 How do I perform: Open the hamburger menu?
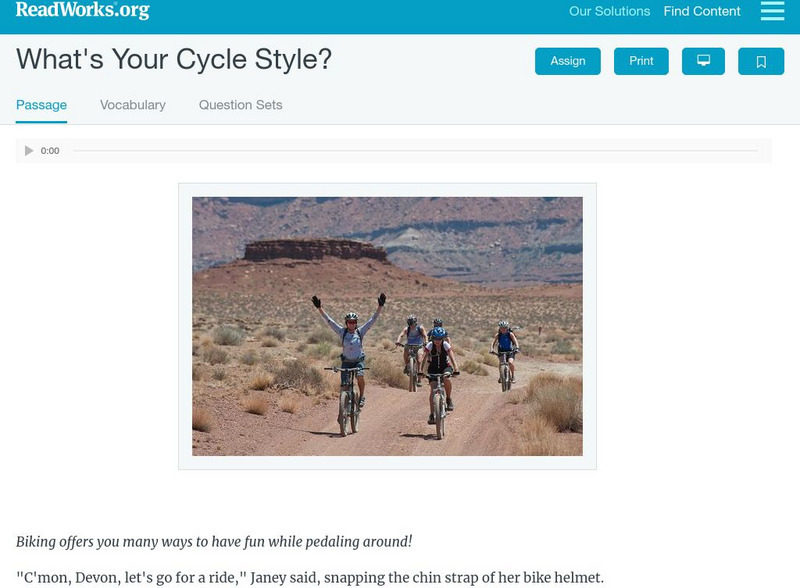pos(772,11)
